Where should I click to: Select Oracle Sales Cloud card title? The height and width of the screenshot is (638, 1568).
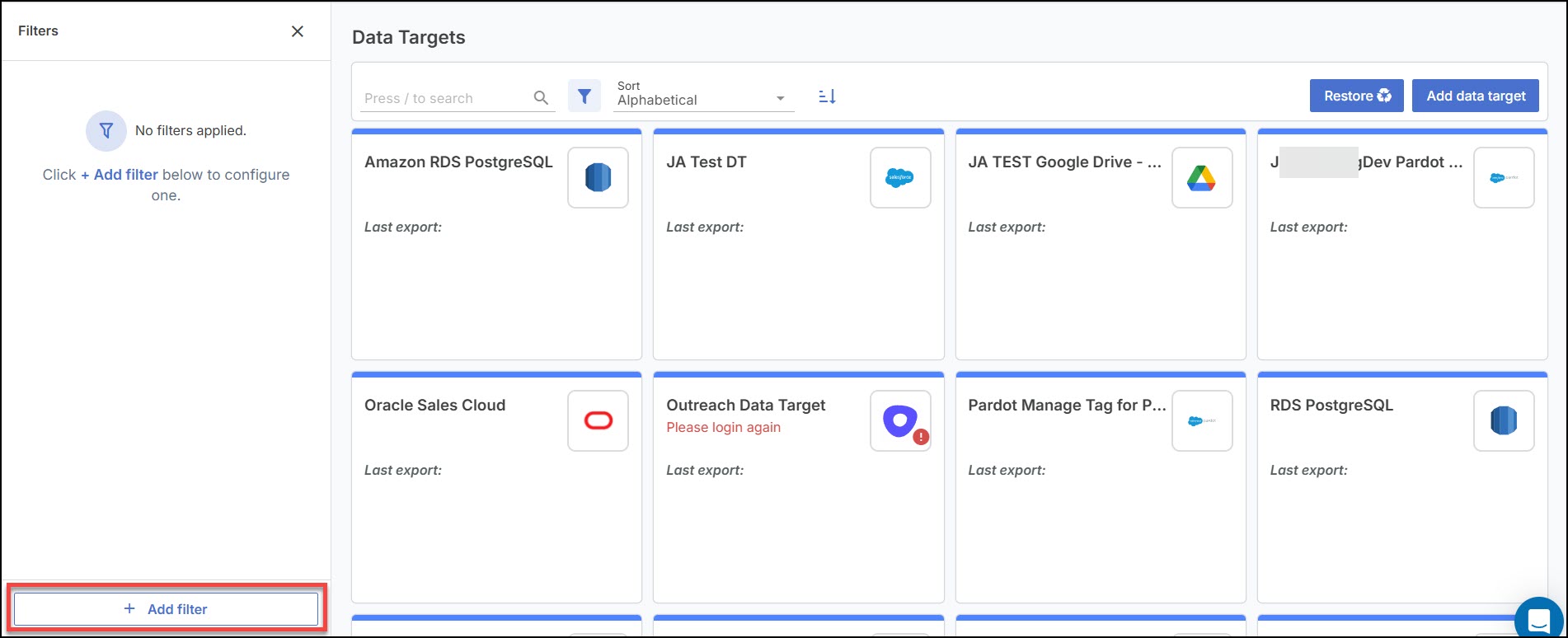click(434, 406)
